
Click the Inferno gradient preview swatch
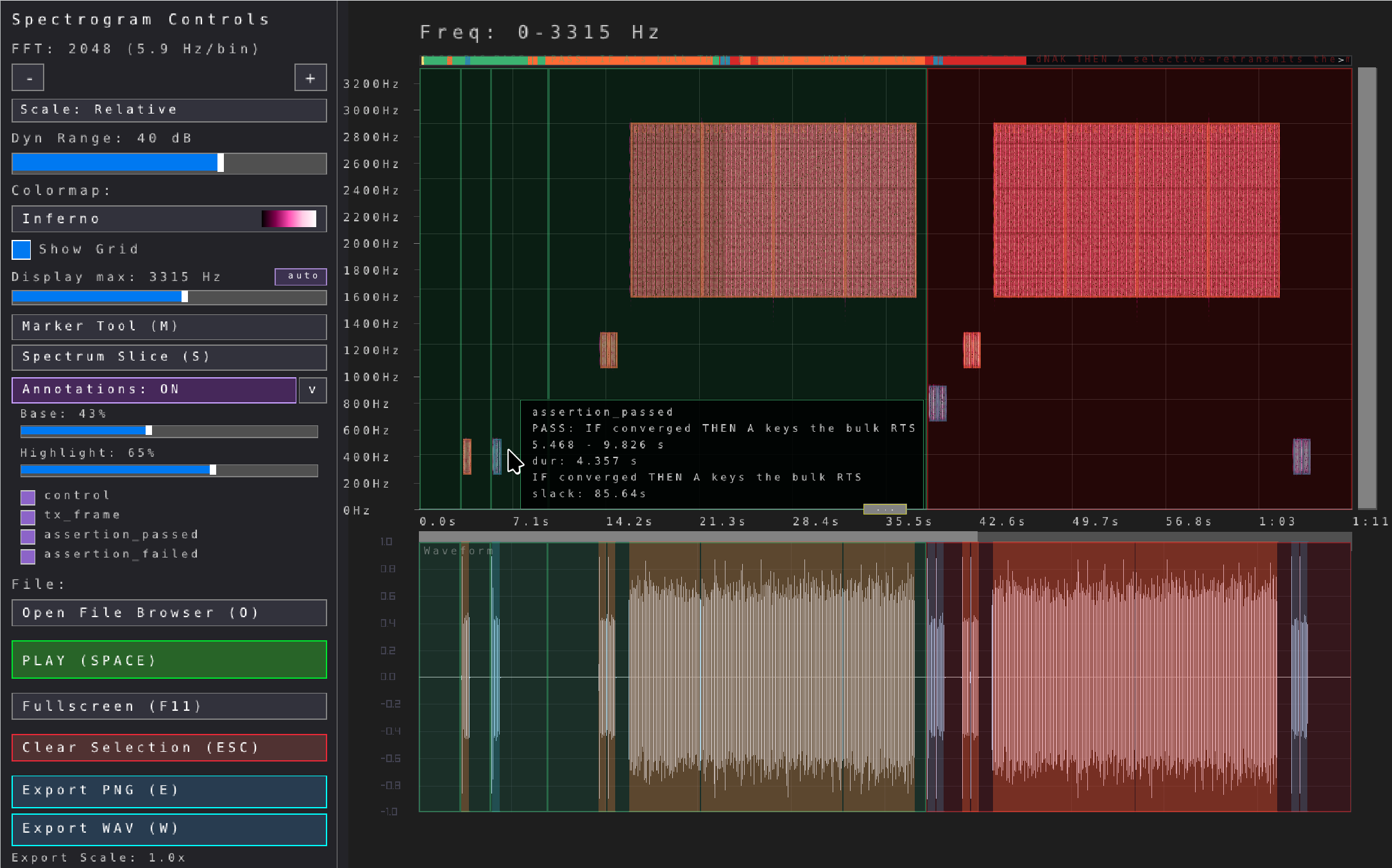coord(289,219)
